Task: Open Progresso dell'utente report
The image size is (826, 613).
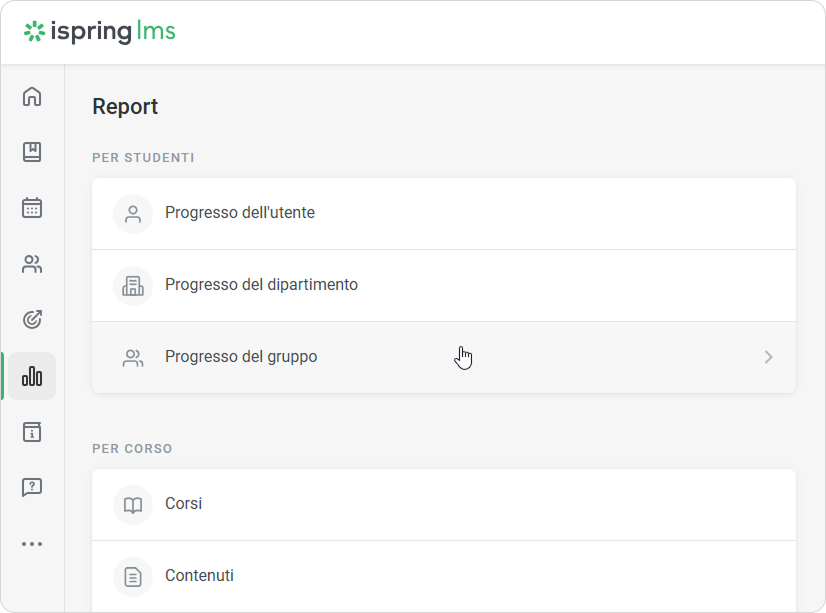Action: point(240,213)
